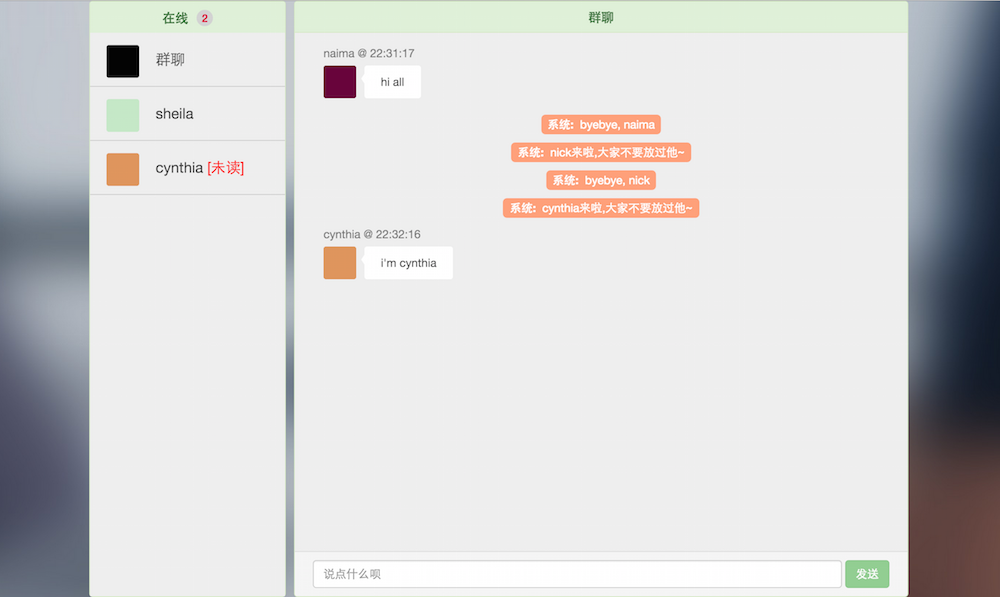This screenshot has height=597, width=1000.
Task: Select sheila's light green avatar
Action: pos(123,115)
